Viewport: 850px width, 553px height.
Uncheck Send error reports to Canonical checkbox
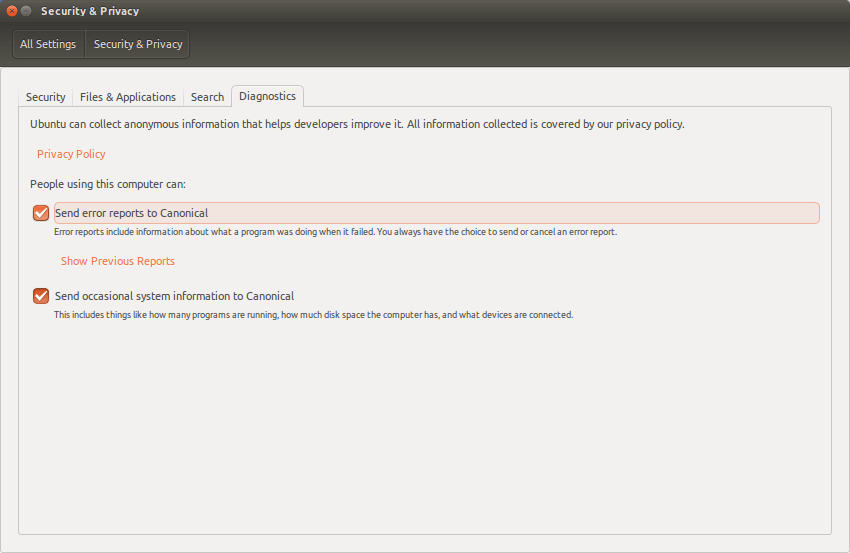click(41, 213)
